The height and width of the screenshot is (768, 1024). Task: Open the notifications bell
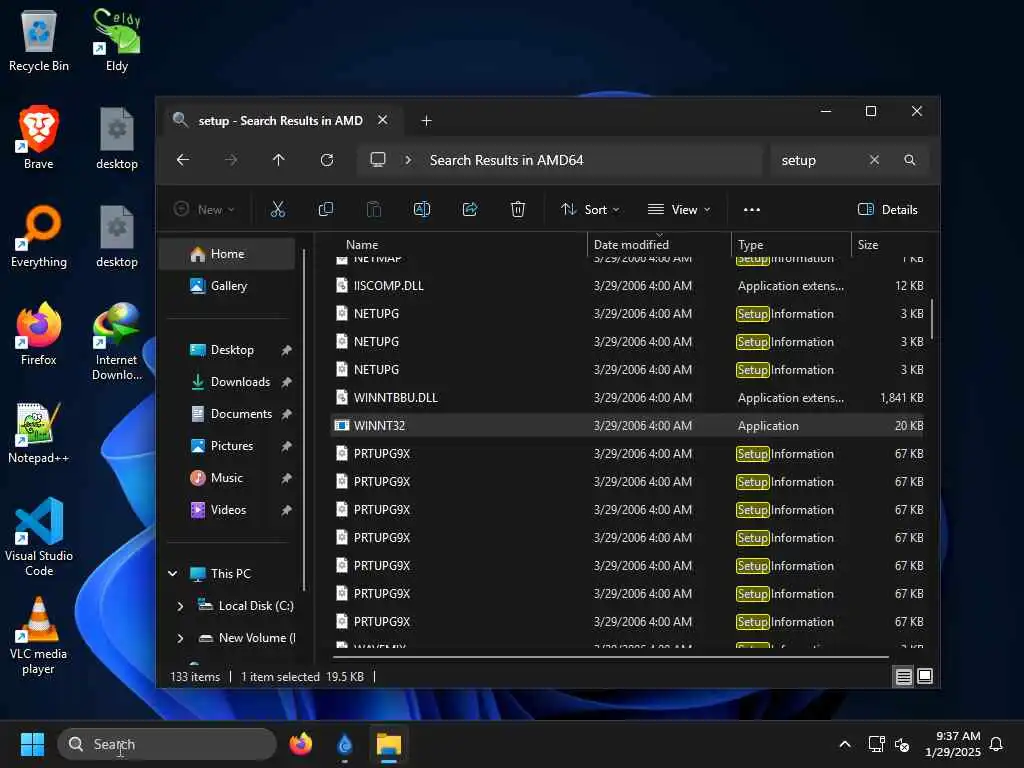click(x=996, y=744)
